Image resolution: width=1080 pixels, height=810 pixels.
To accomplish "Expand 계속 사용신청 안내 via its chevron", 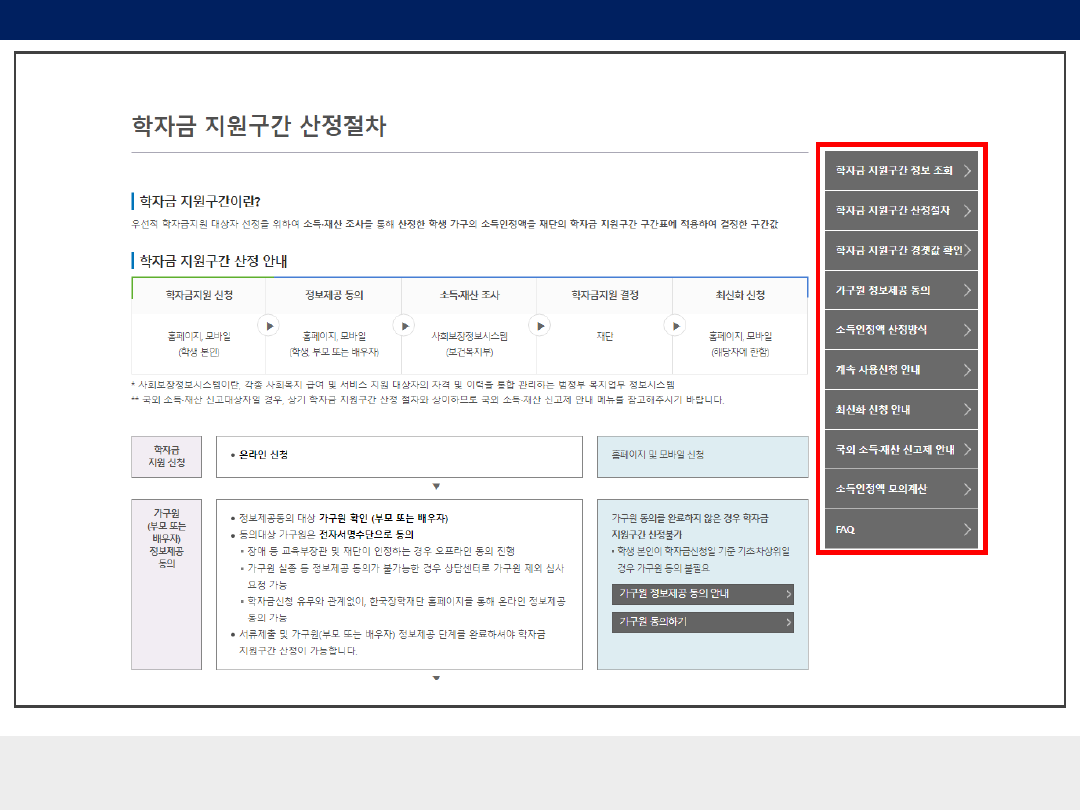I will tap(967, 370).
